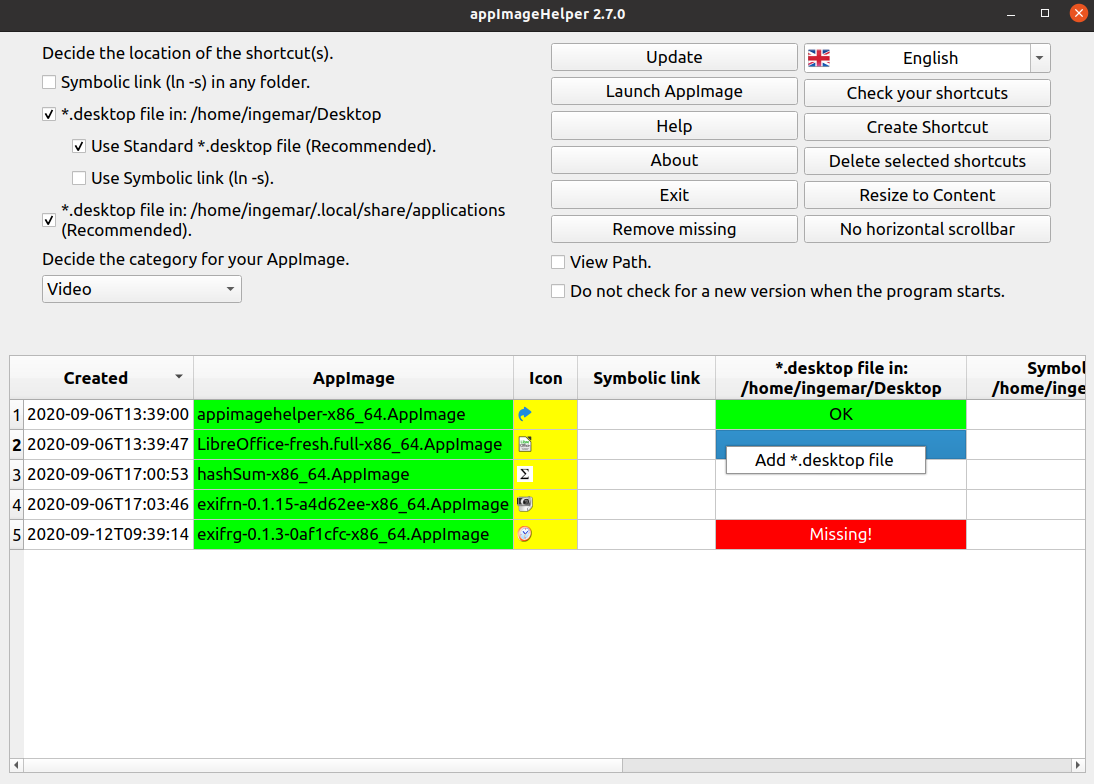The height and width of the screenshot is (784, 1094).
Task: Click the Exit button
Action: coord(674,195)
